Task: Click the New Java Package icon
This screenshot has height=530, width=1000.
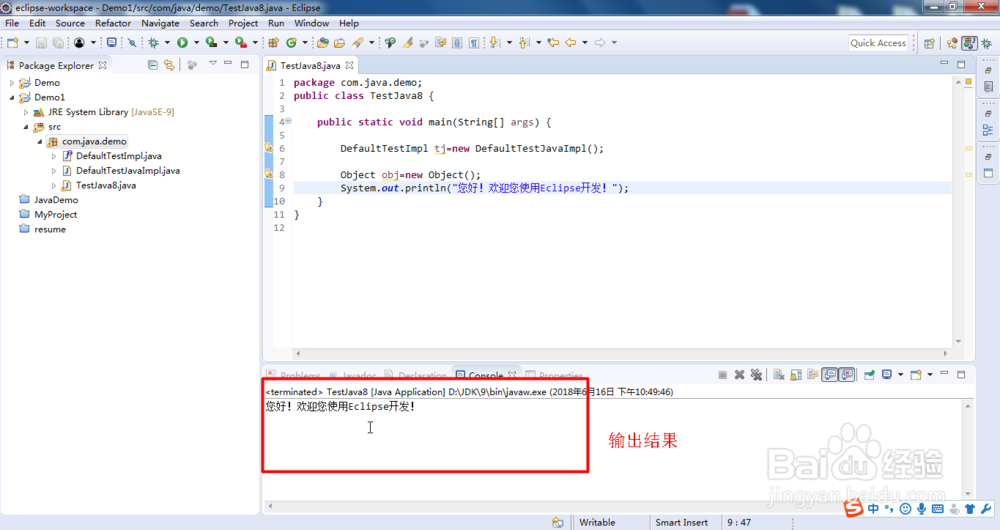Action: tap(273, 43)
